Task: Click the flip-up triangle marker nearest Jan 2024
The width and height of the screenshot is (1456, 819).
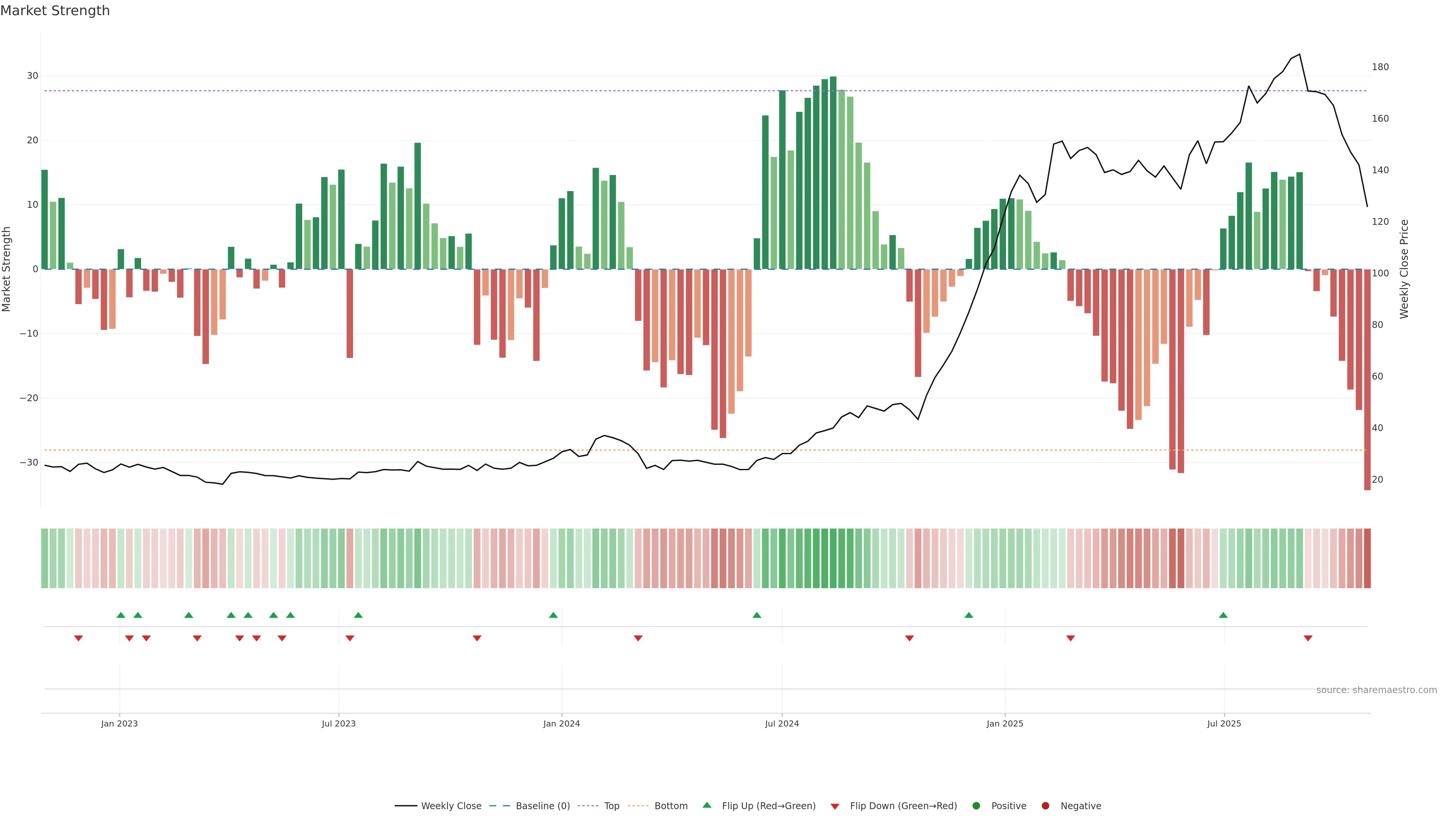Action: (x=553, y=615)
